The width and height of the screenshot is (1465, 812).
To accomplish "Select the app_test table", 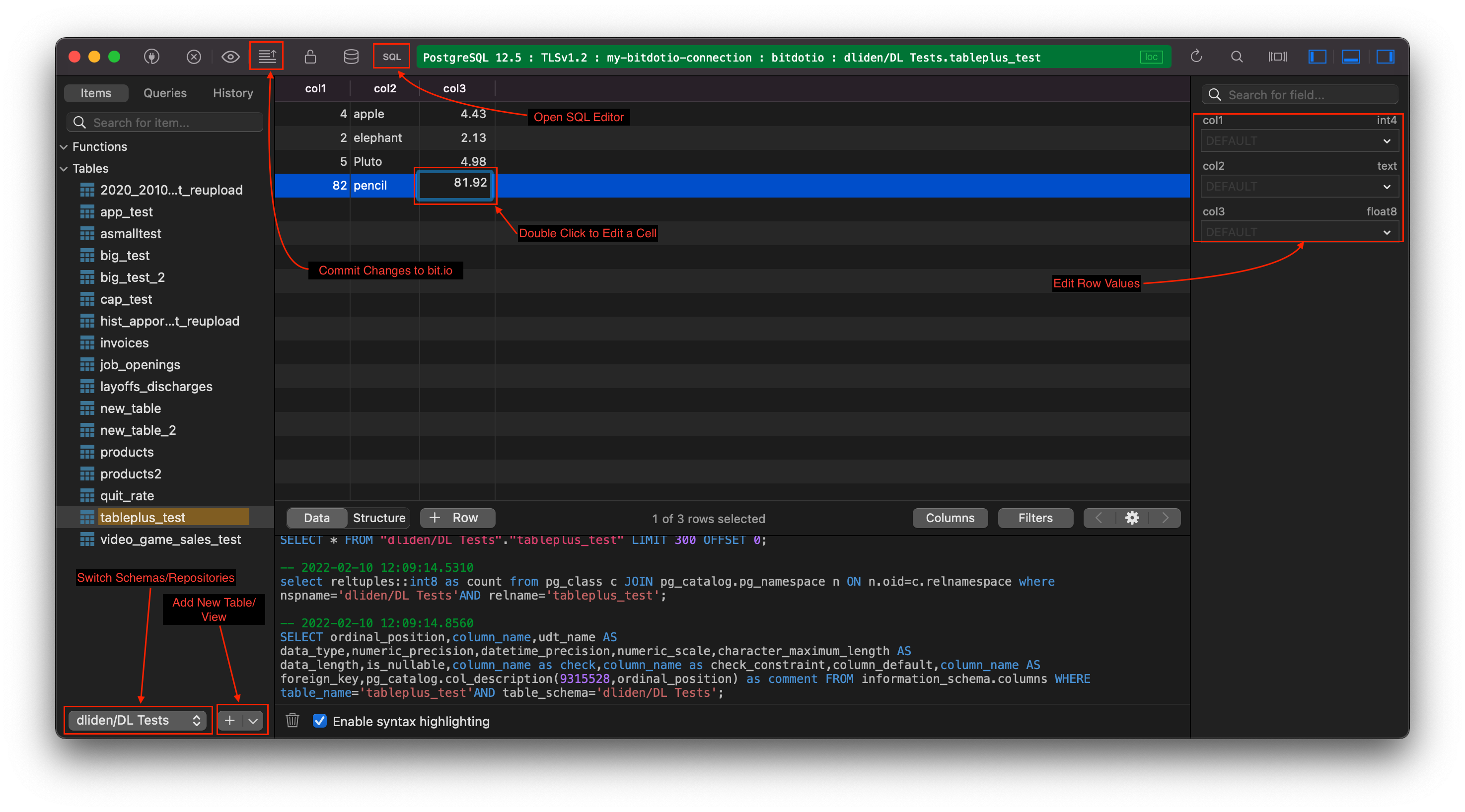I will point(126,211).
